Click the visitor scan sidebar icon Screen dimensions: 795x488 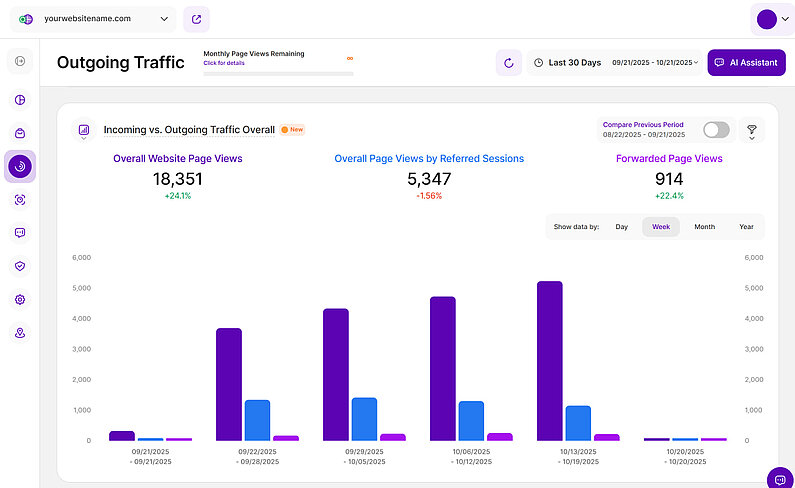(20, 200)
